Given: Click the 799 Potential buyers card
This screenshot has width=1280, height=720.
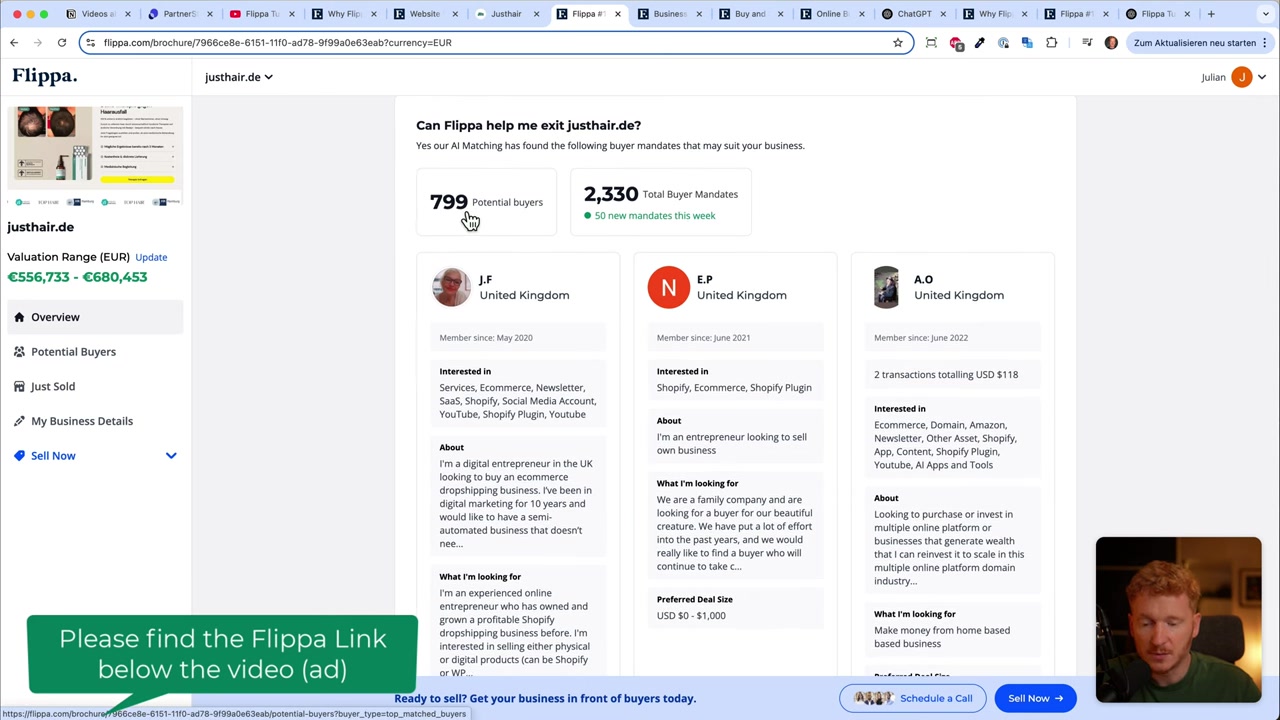Looking at the screenshot, I should pyautogui.click(x=486, y=202).
